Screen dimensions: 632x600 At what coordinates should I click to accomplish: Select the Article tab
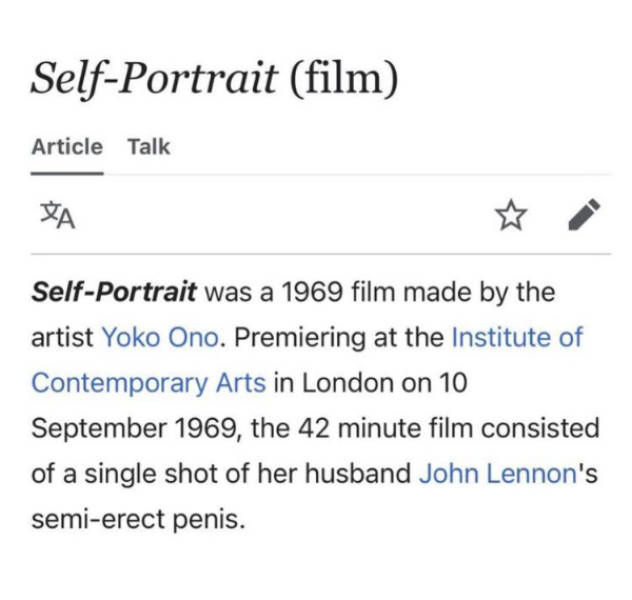point(67,147)
